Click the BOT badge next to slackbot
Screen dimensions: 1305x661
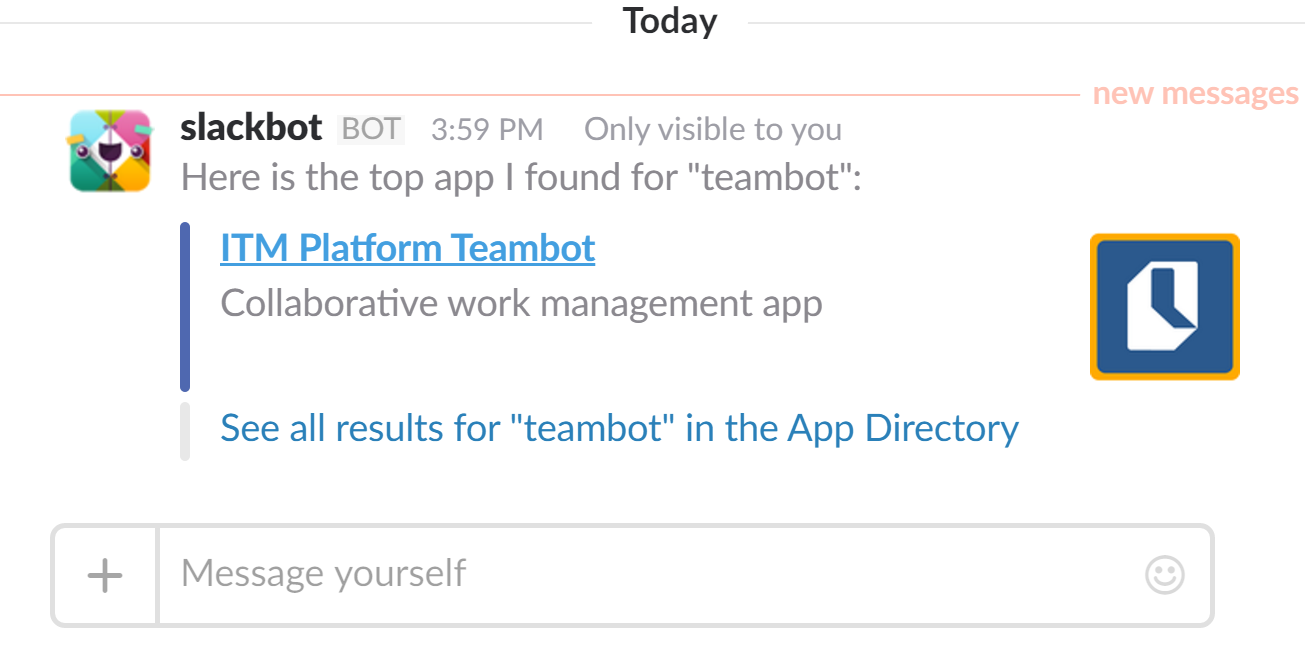[370, 127]
